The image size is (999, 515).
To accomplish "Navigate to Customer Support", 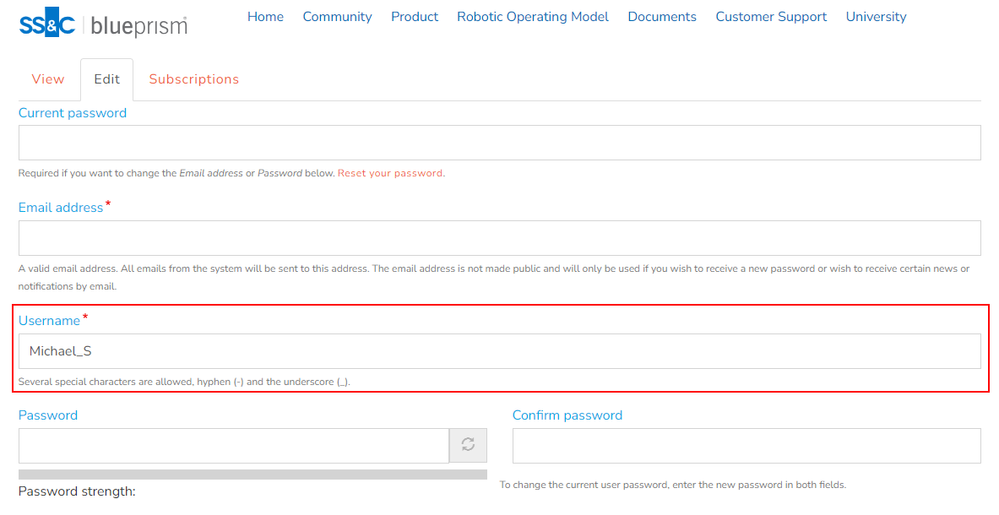I will tap(771, 17).
